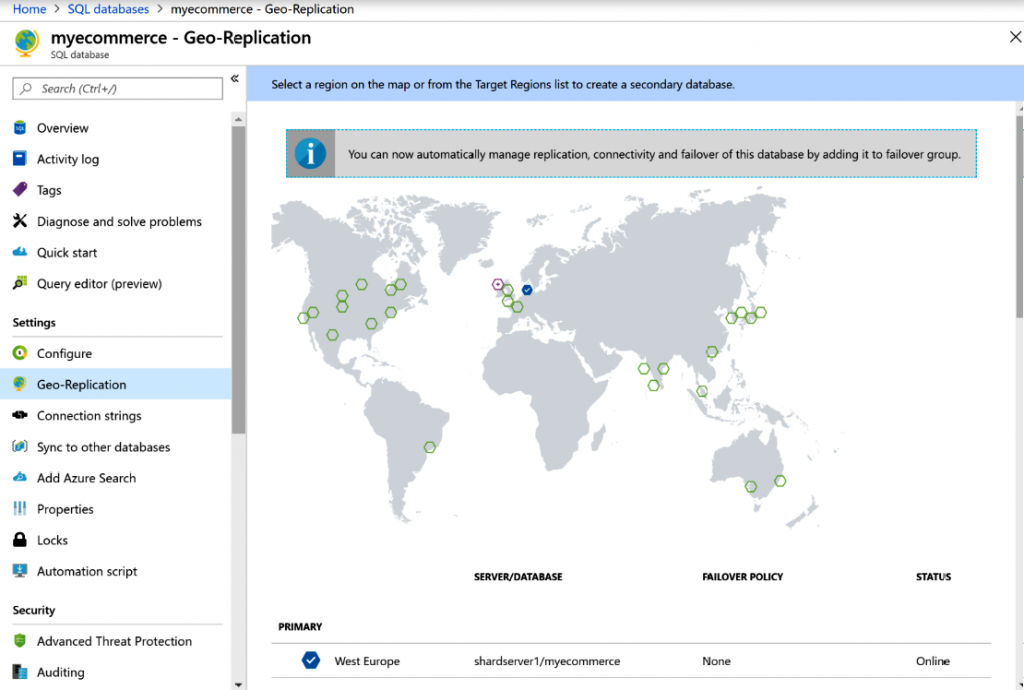This screenshot has width=1024, height=690.
Task: Click the Locks padlock icon
Action: 19,540
